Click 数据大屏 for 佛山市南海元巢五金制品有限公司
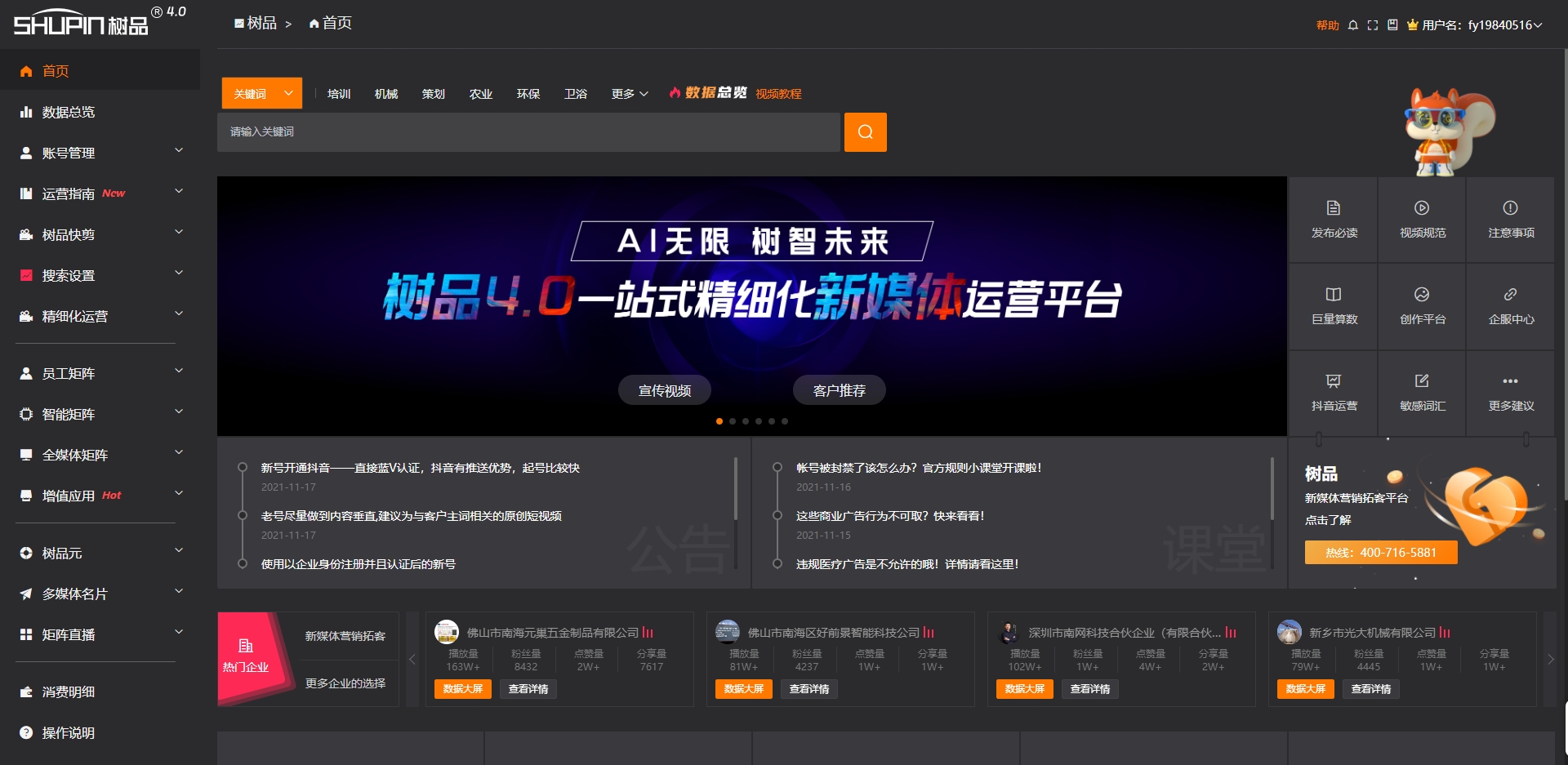 463,689
